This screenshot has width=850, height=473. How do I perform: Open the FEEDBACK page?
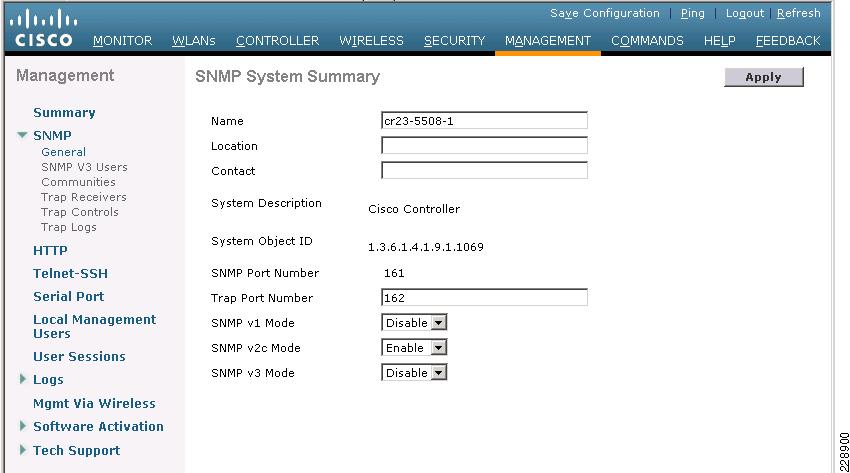(788, 41)
